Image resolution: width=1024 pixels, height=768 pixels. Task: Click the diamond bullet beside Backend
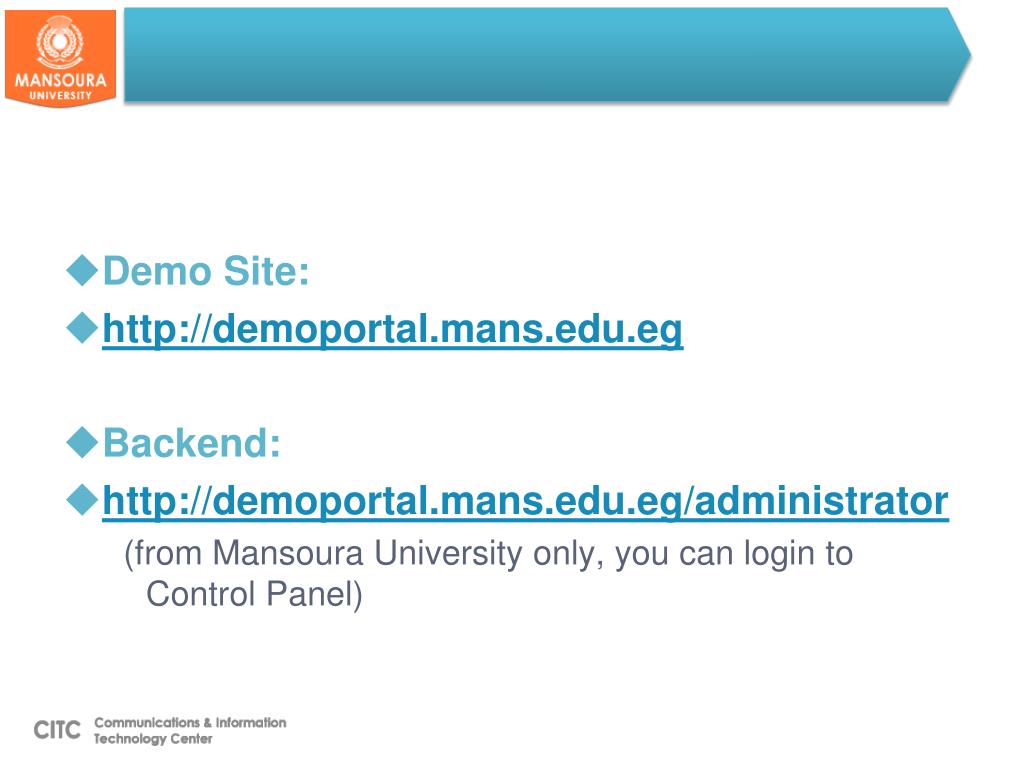point(82,443)
